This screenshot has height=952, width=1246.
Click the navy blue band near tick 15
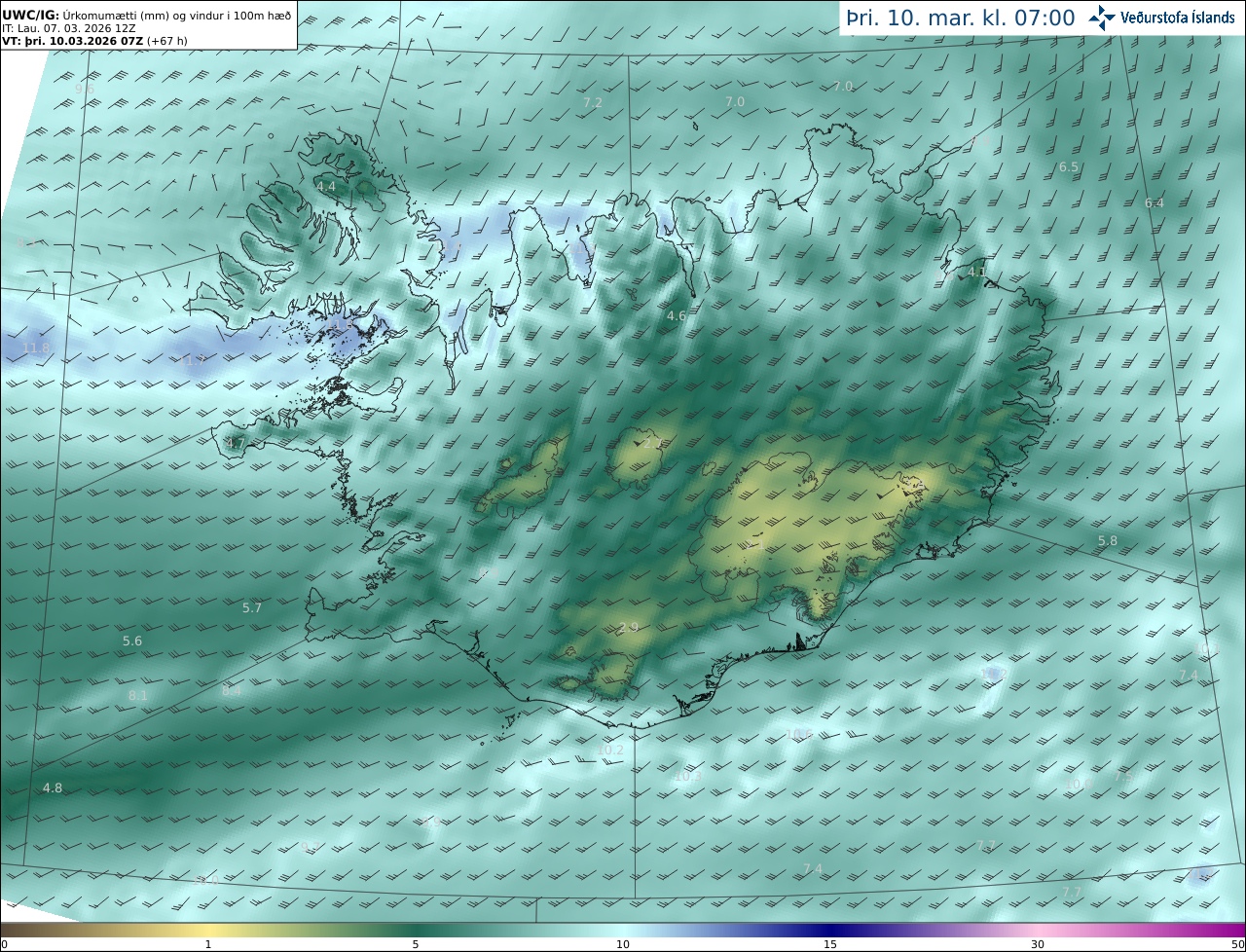pyautogui.click(x=830, y=930)
